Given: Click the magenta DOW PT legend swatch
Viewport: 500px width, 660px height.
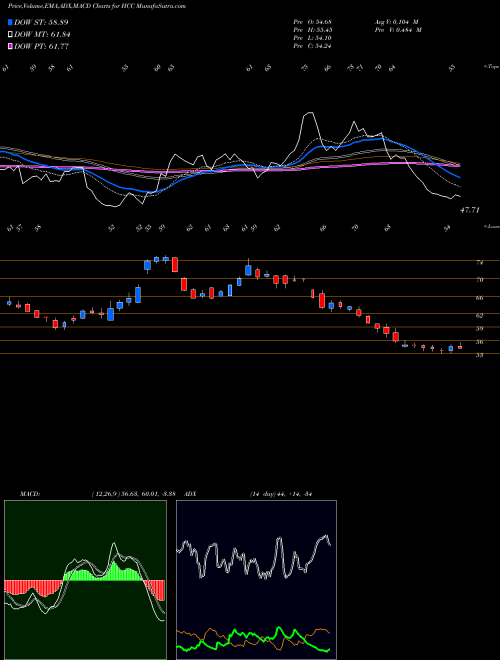Looking at the screenshot, I should [11, 46].
